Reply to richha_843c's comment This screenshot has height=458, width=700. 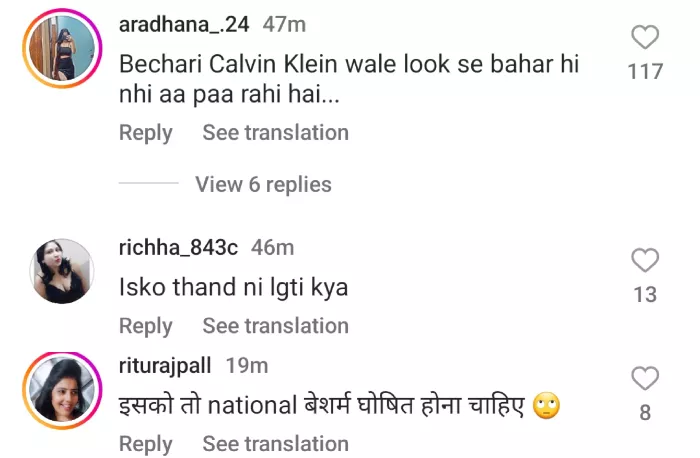pos(145,326)
